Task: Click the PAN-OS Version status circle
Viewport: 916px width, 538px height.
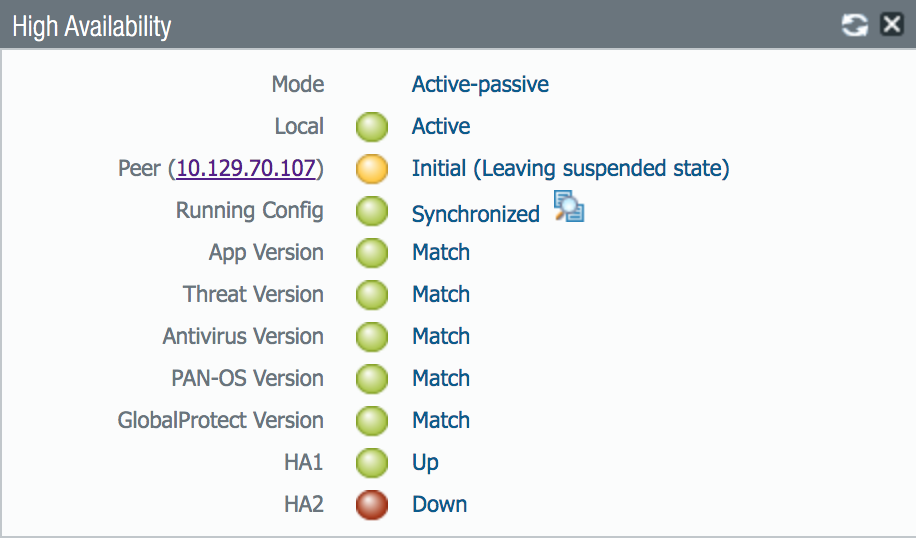Action: pyautogui.click(x=372, y=379)
